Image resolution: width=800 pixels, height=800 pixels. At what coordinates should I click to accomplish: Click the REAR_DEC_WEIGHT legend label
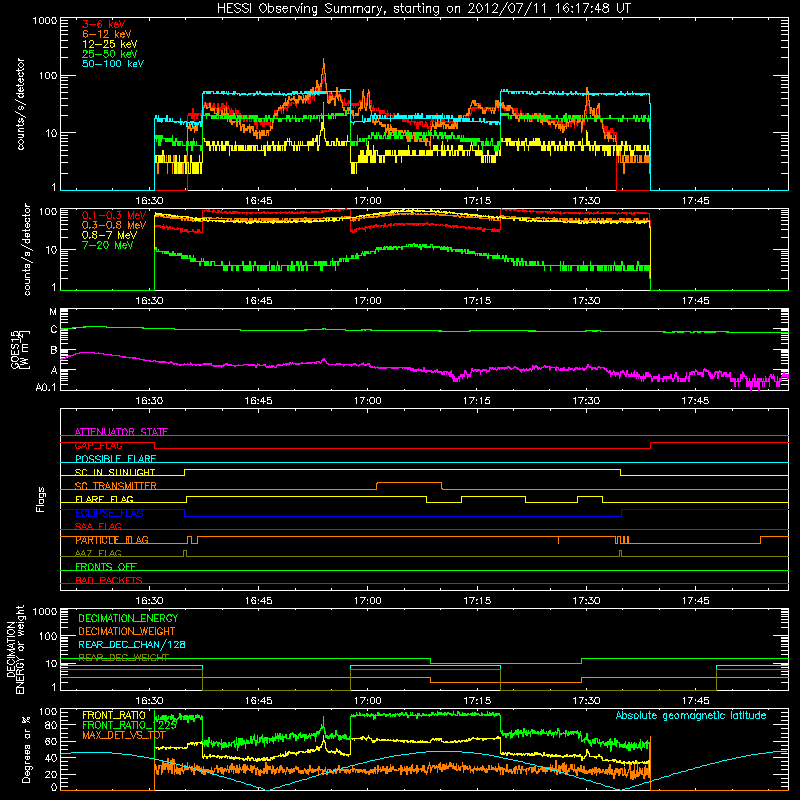click(123, 658)
